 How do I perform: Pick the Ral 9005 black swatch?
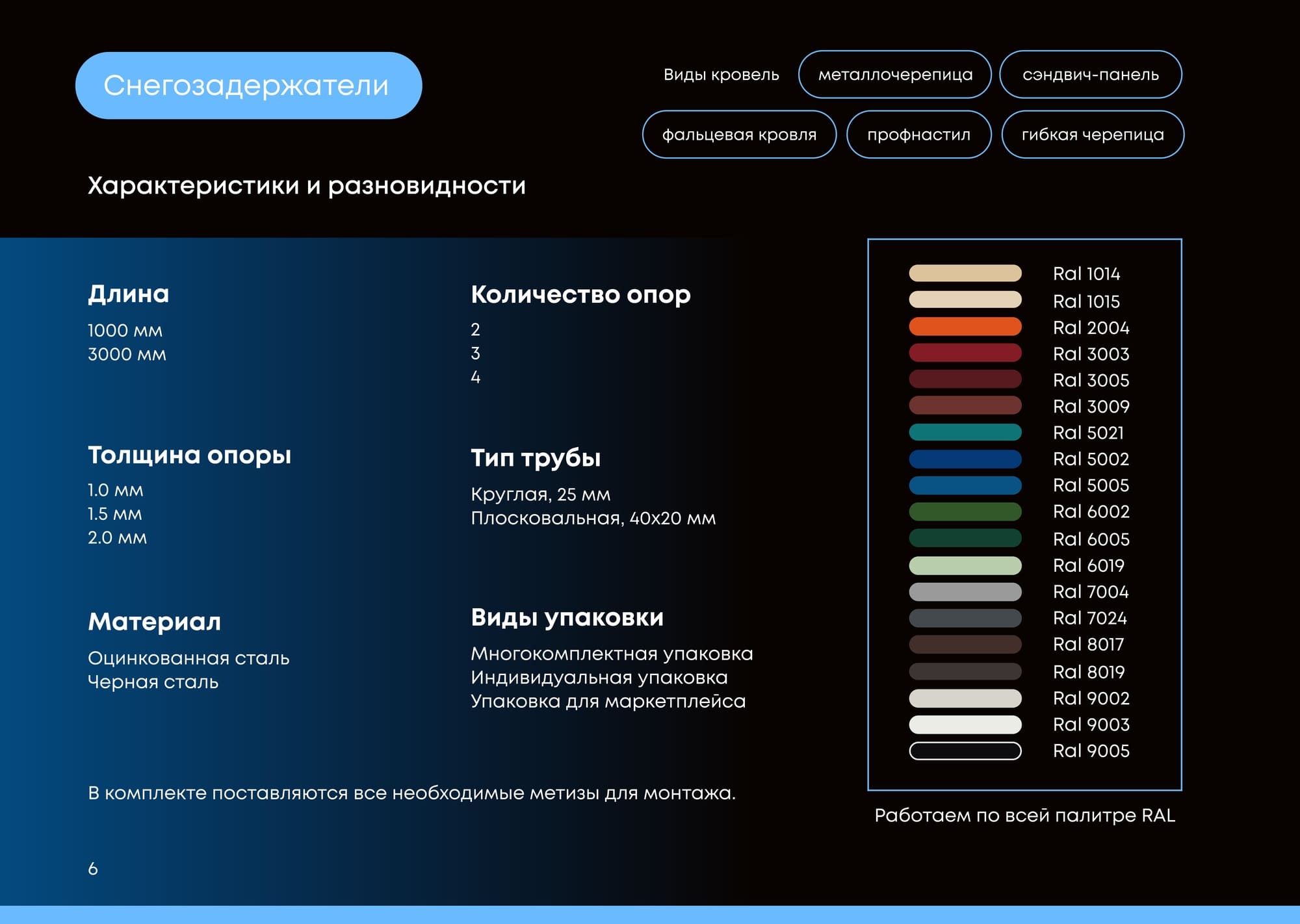(x=965, y=751)
